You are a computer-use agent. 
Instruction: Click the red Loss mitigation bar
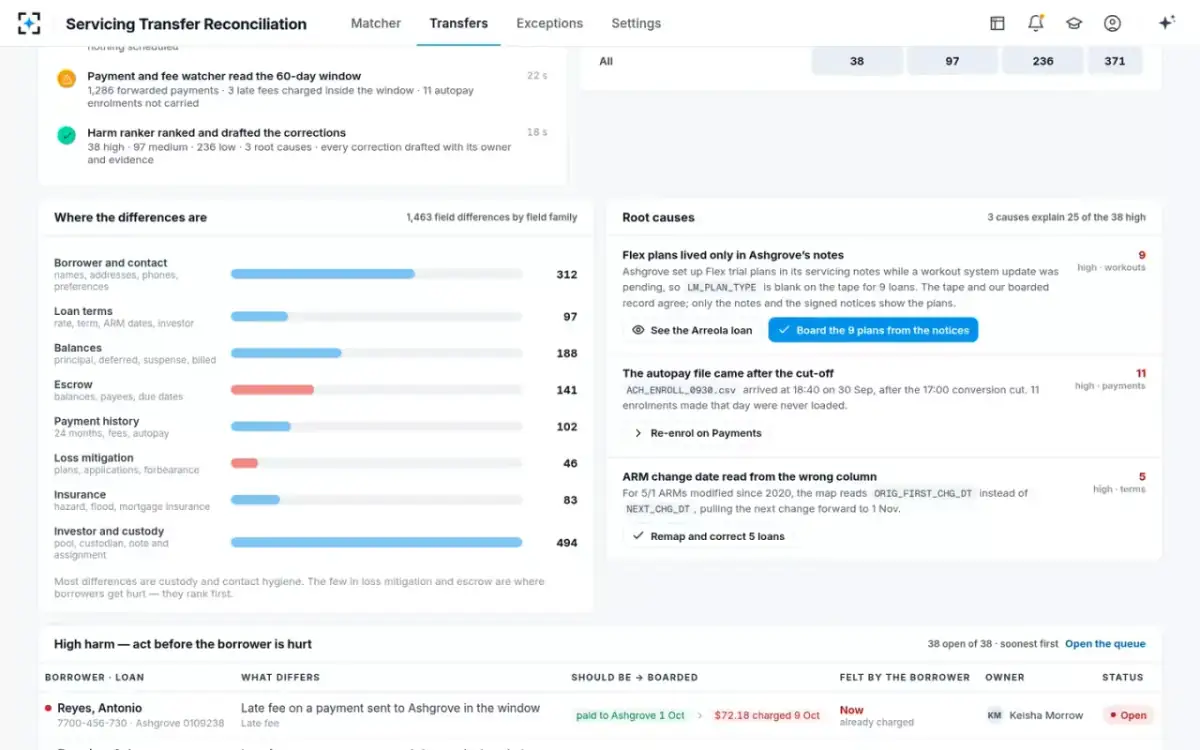244,463
